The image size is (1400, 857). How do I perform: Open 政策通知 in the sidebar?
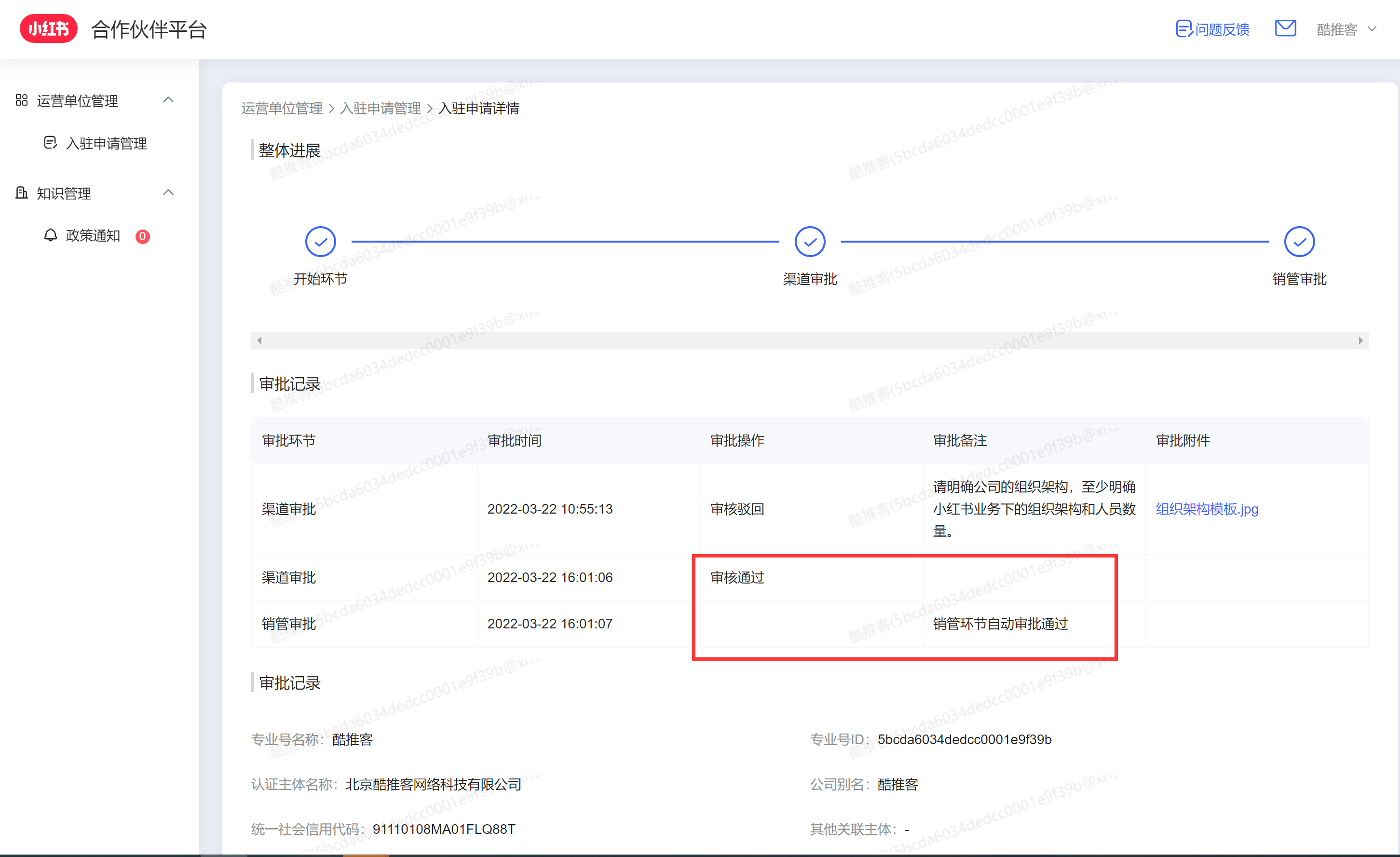[x=93, y=235]
